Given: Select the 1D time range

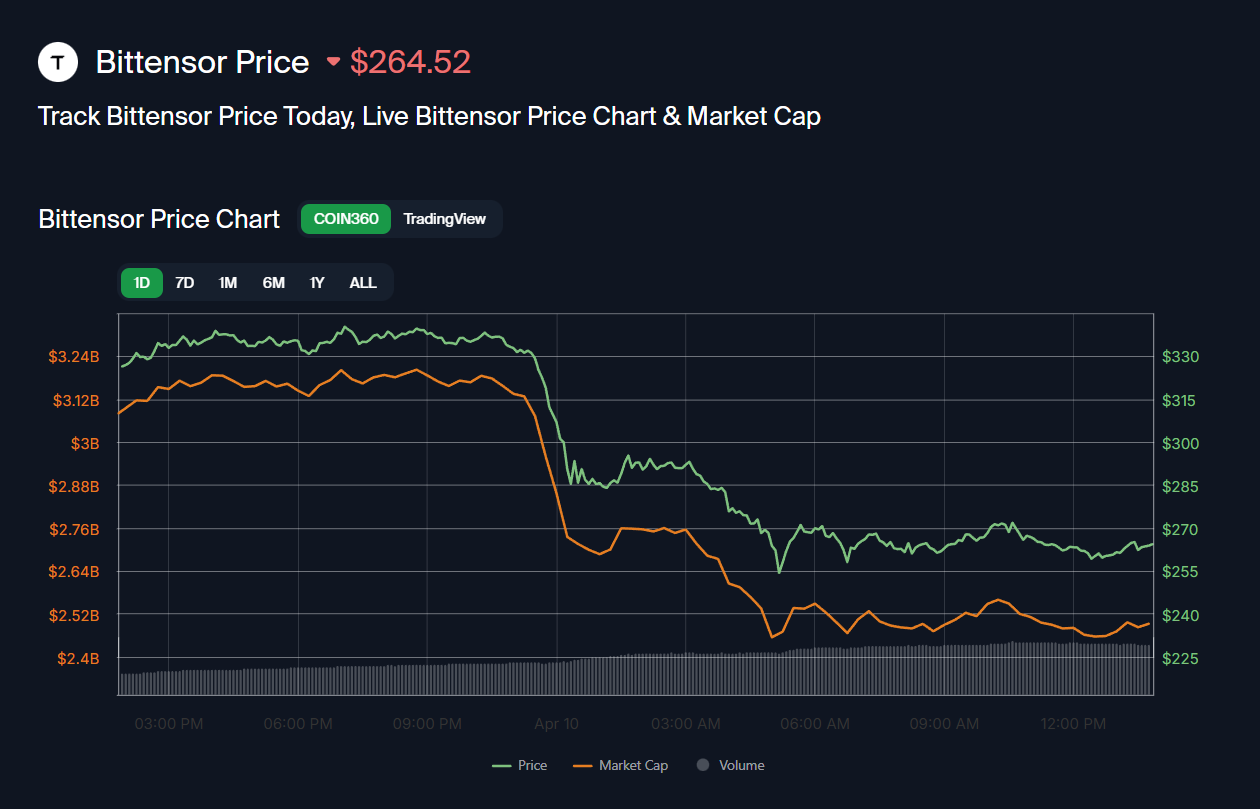Looking at the screenshot, I should pyautogui.click(x=142, y=283).
